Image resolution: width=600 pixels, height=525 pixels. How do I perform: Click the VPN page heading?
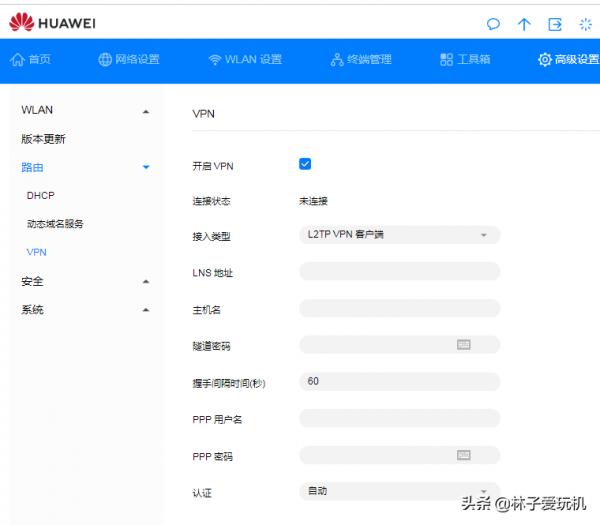point(204,114)
